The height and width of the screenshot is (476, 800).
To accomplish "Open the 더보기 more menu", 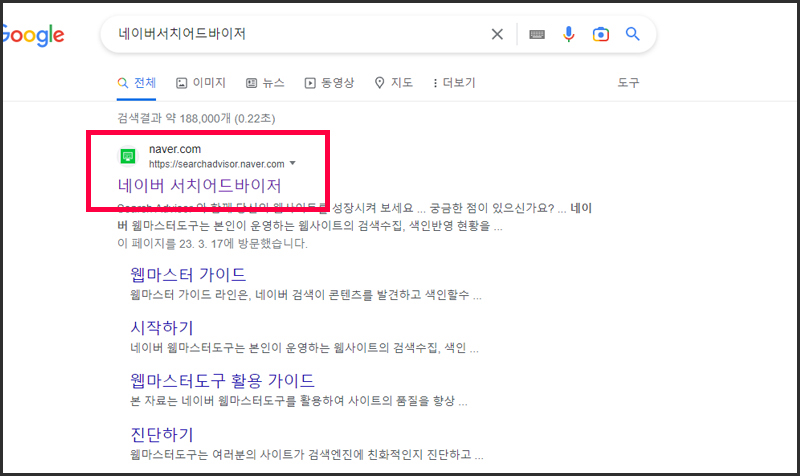I will 454,83.
